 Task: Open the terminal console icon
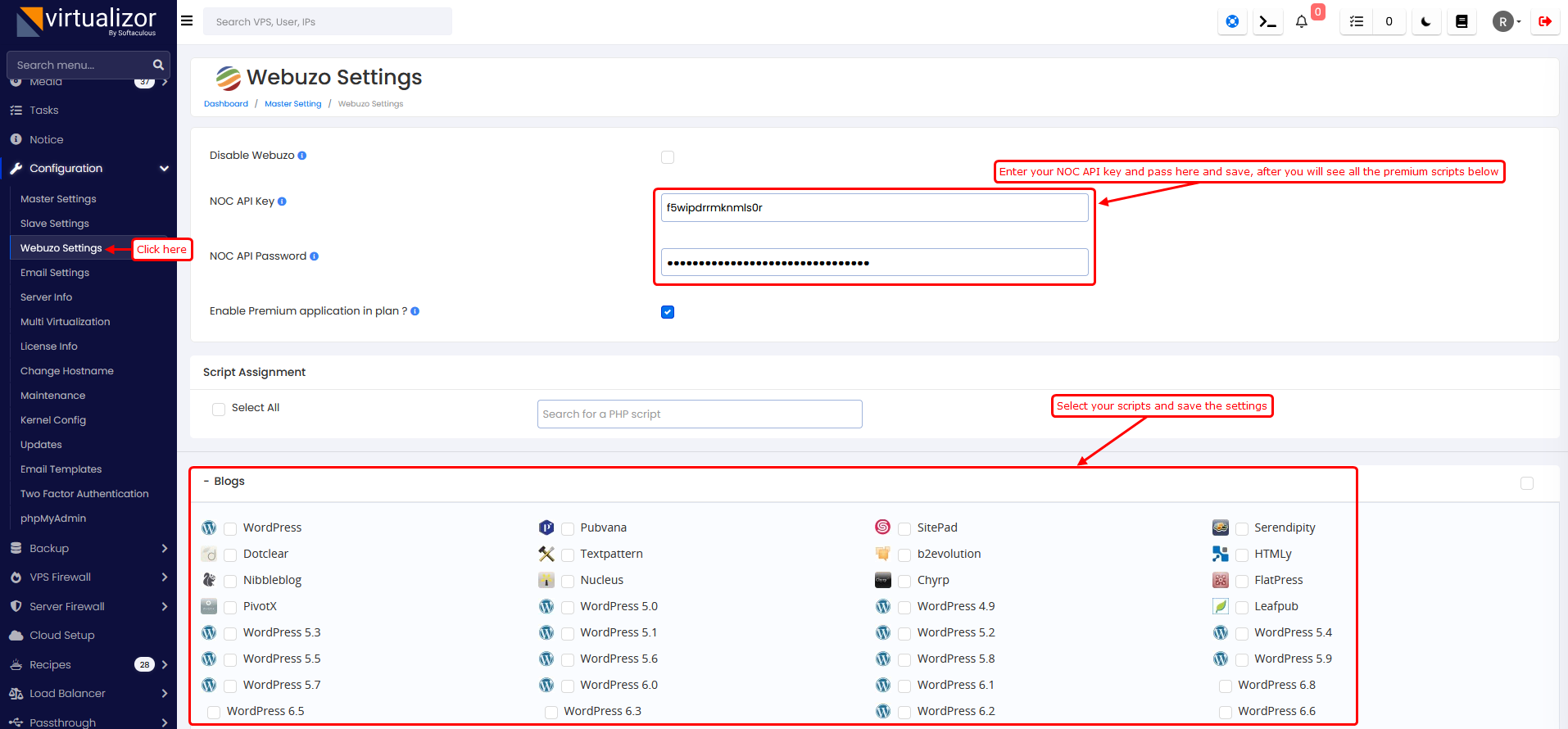1267,22
